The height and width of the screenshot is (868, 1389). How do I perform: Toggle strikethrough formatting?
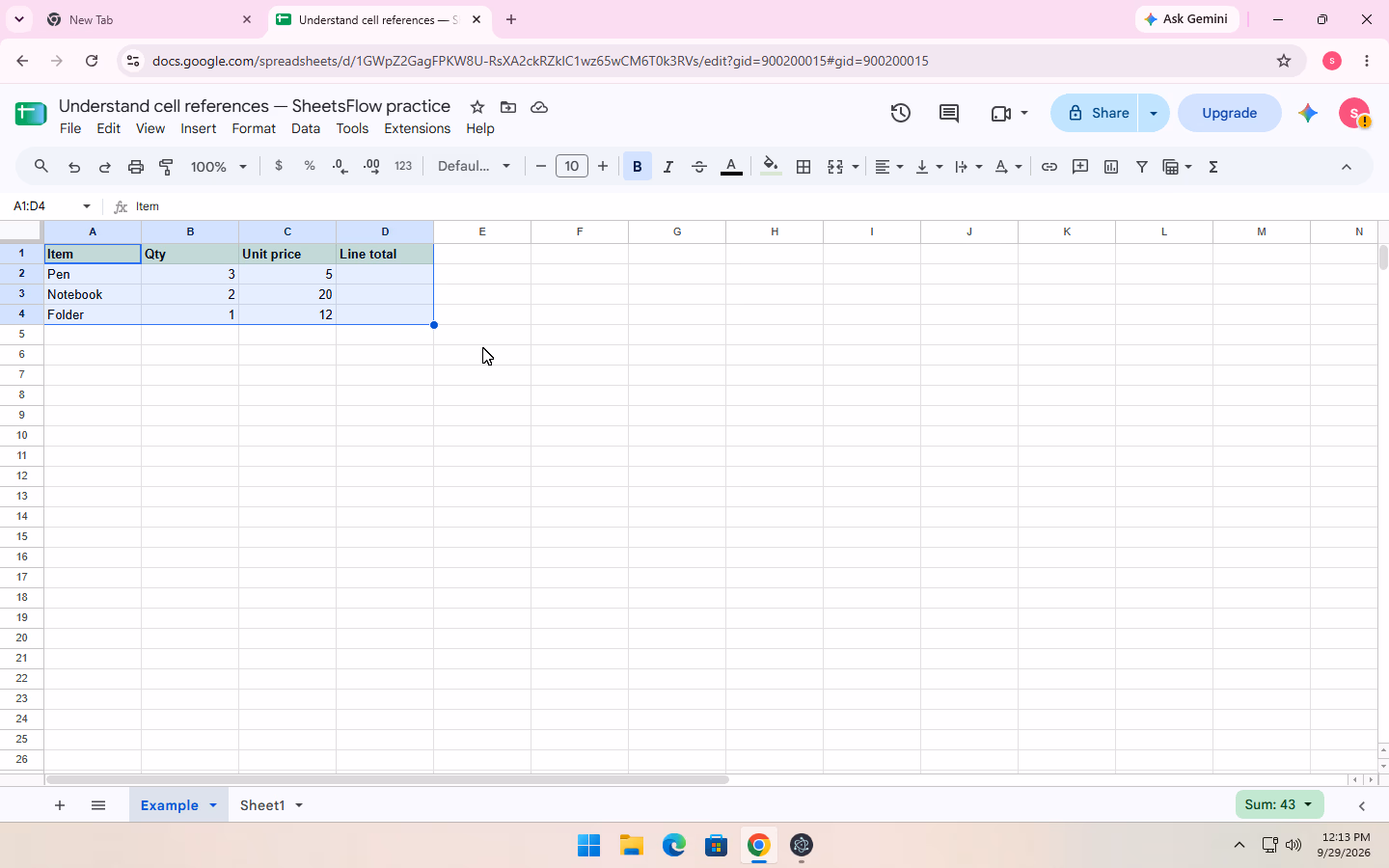click(x=699, y=167)
